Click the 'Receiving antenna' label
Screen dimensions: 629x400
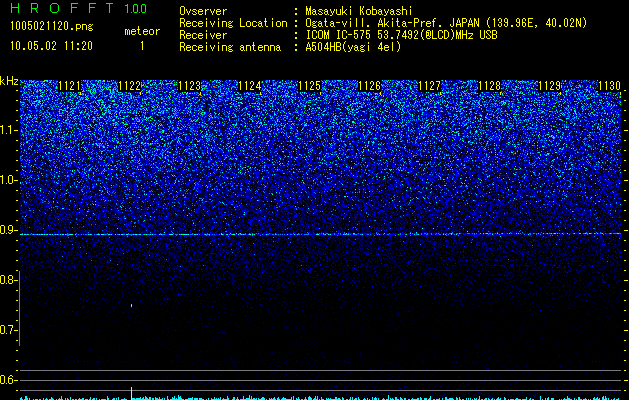[x=230, y=47]
